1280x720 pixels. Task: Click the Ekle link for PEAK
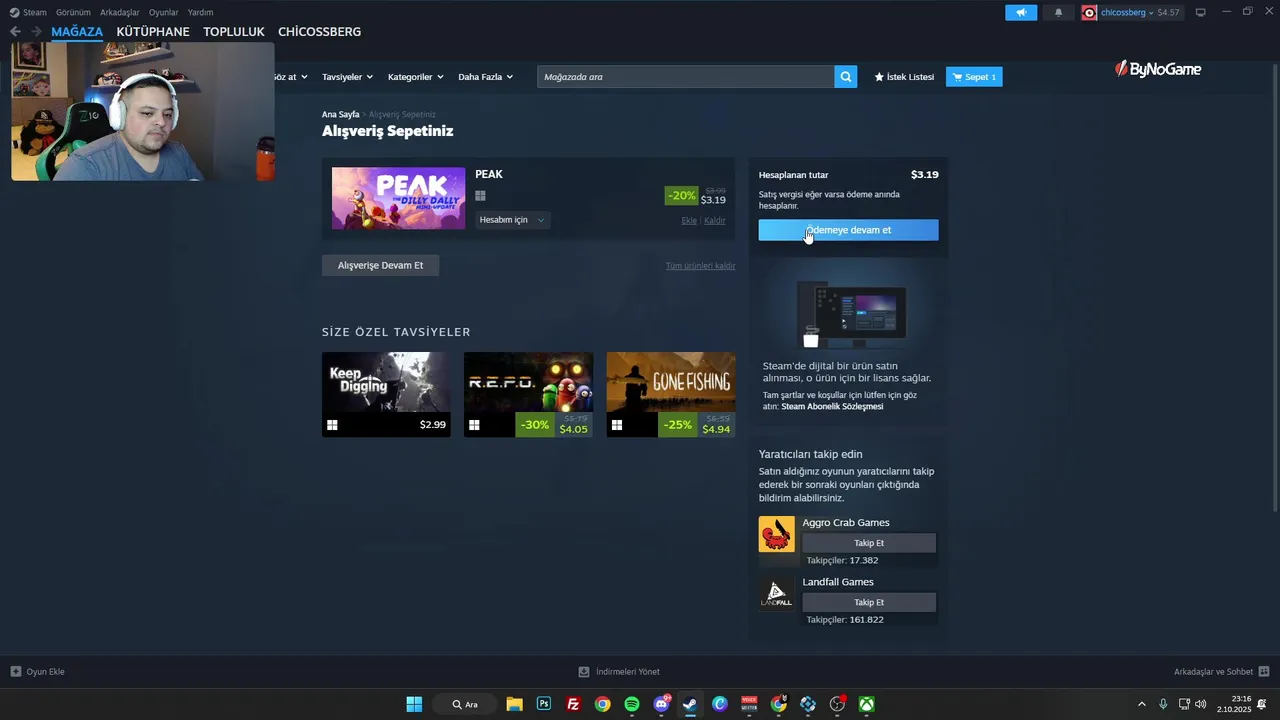689,220
